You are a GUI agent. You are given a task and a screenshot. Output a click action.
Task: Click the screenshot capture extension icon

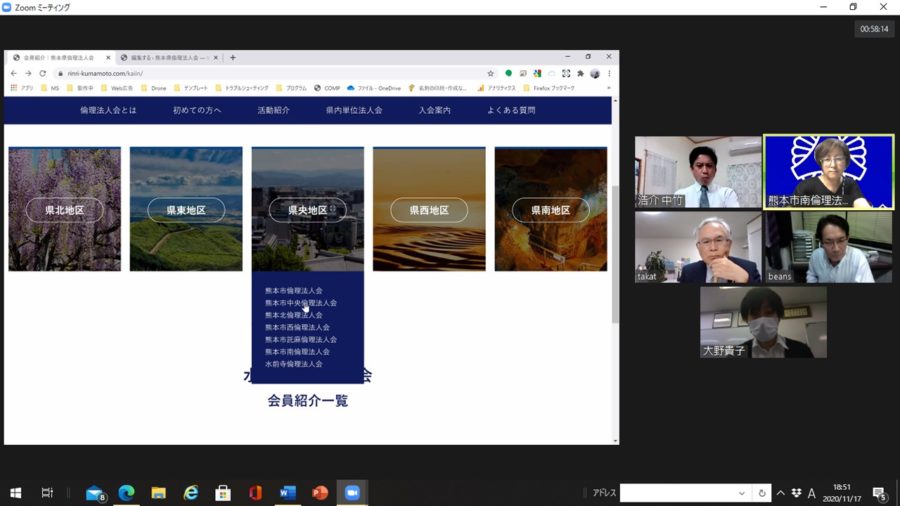coord(566,73)
